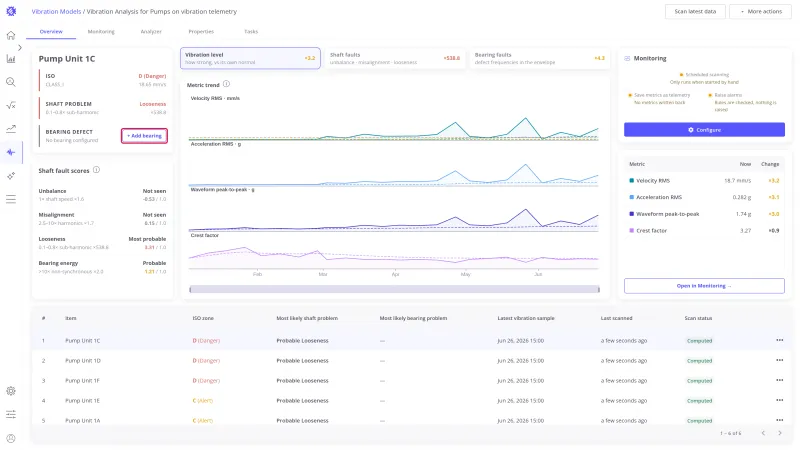Image resolution: width=800 pixels, height=450 pixels.
Task: Click the light blue Acceleration RMS swatch
Action: [x=632, y=197]
